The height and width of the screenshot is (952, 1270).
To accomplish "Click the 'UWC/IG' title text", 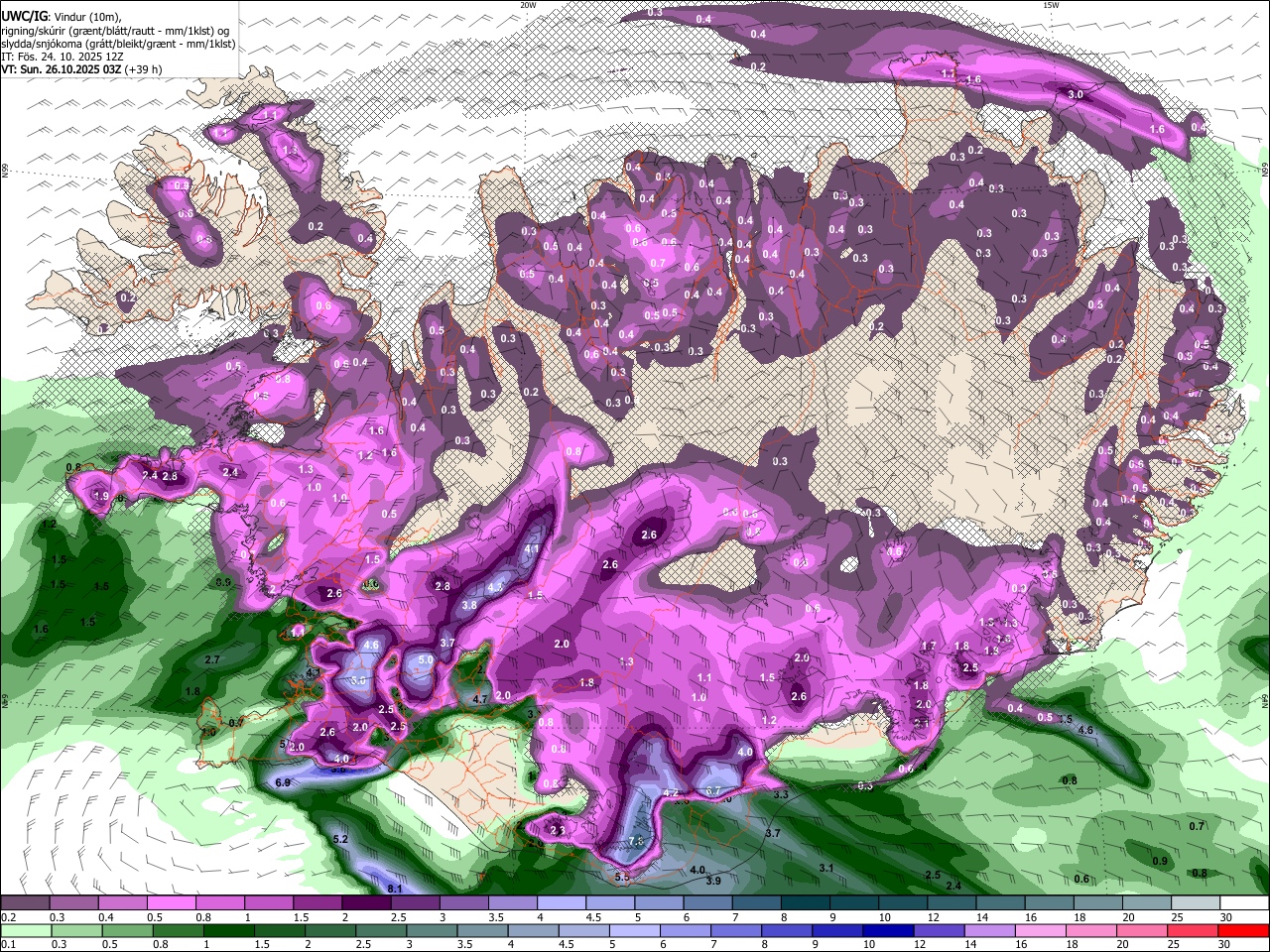I will (25, 17).
